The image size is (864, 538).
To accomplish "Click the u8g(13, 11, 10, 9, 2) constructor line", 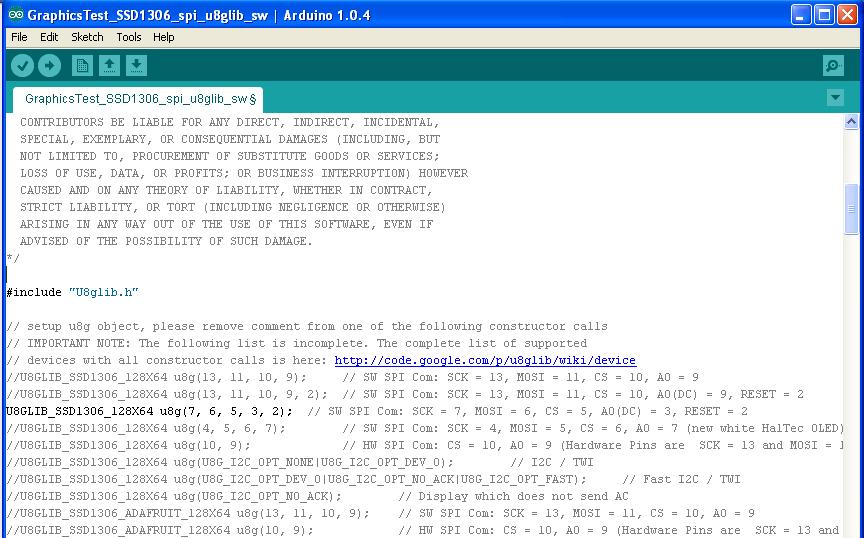I will pyautogui.click(x=405, y=394).
